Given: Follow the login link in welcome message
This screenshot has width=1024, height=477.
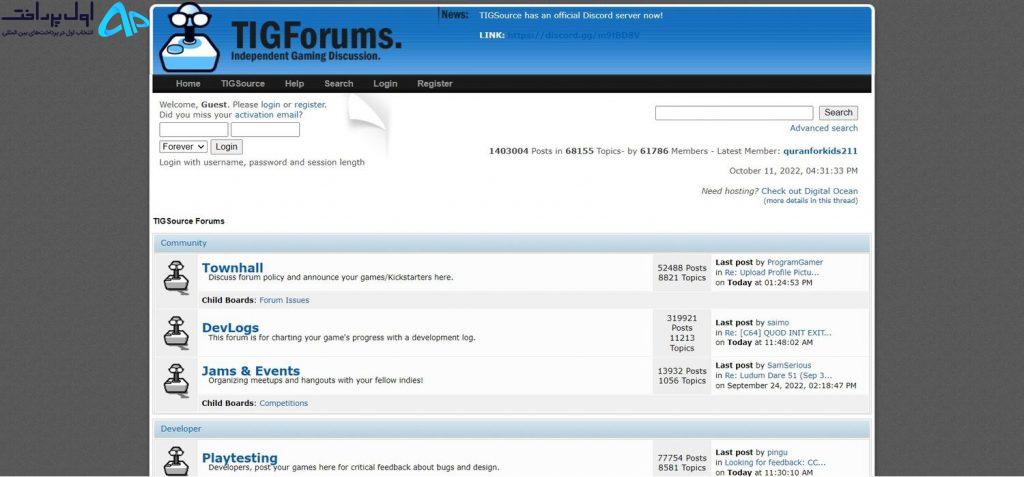Looking at the screenshot, I should pyautogui.click(x=270, y=105).
